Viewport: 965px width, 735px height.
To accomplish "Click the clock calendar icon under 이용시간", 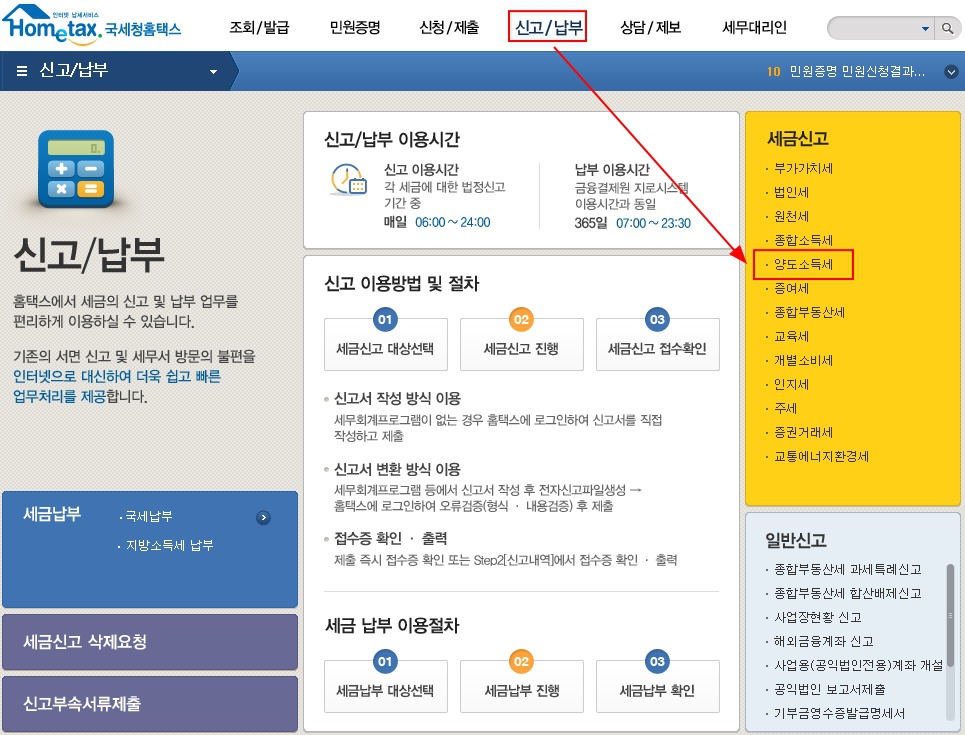I will click(348, 180).
